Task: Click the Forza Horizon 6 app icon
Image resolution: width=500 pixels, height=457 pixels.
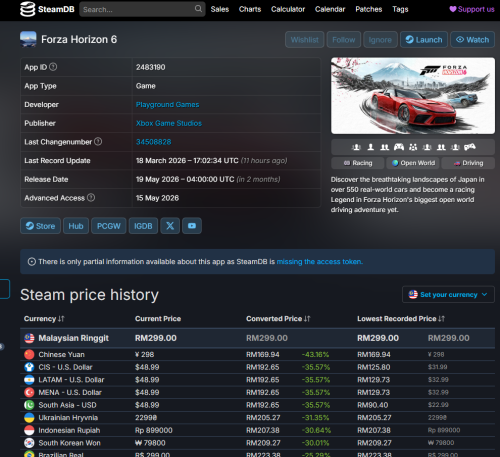Action: pyautogui.click(x=28, y=39)
